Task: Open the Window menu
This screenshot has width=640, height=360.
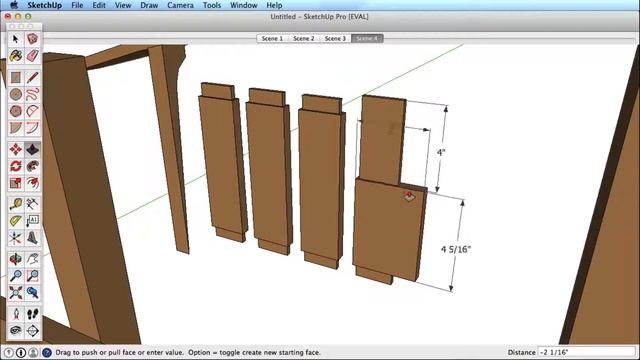Action: click(x=243, y=5)
